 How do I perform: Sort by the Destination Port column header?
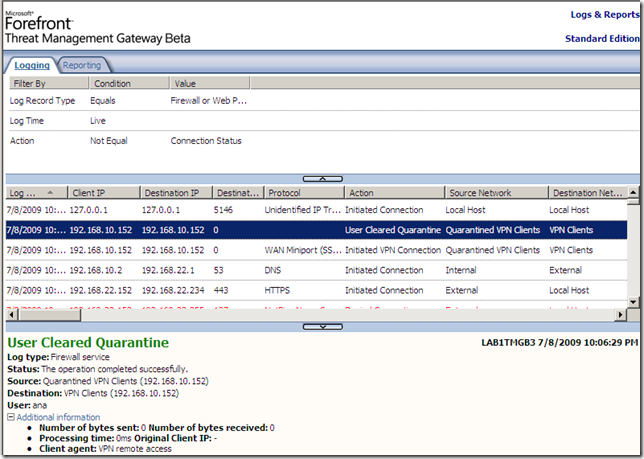[x=238, y=193]
